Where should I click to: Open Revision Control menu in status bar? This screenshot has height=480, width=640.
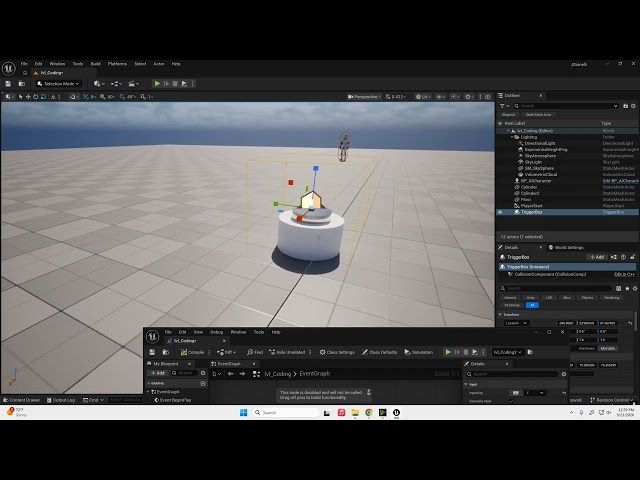coord(612,400)
